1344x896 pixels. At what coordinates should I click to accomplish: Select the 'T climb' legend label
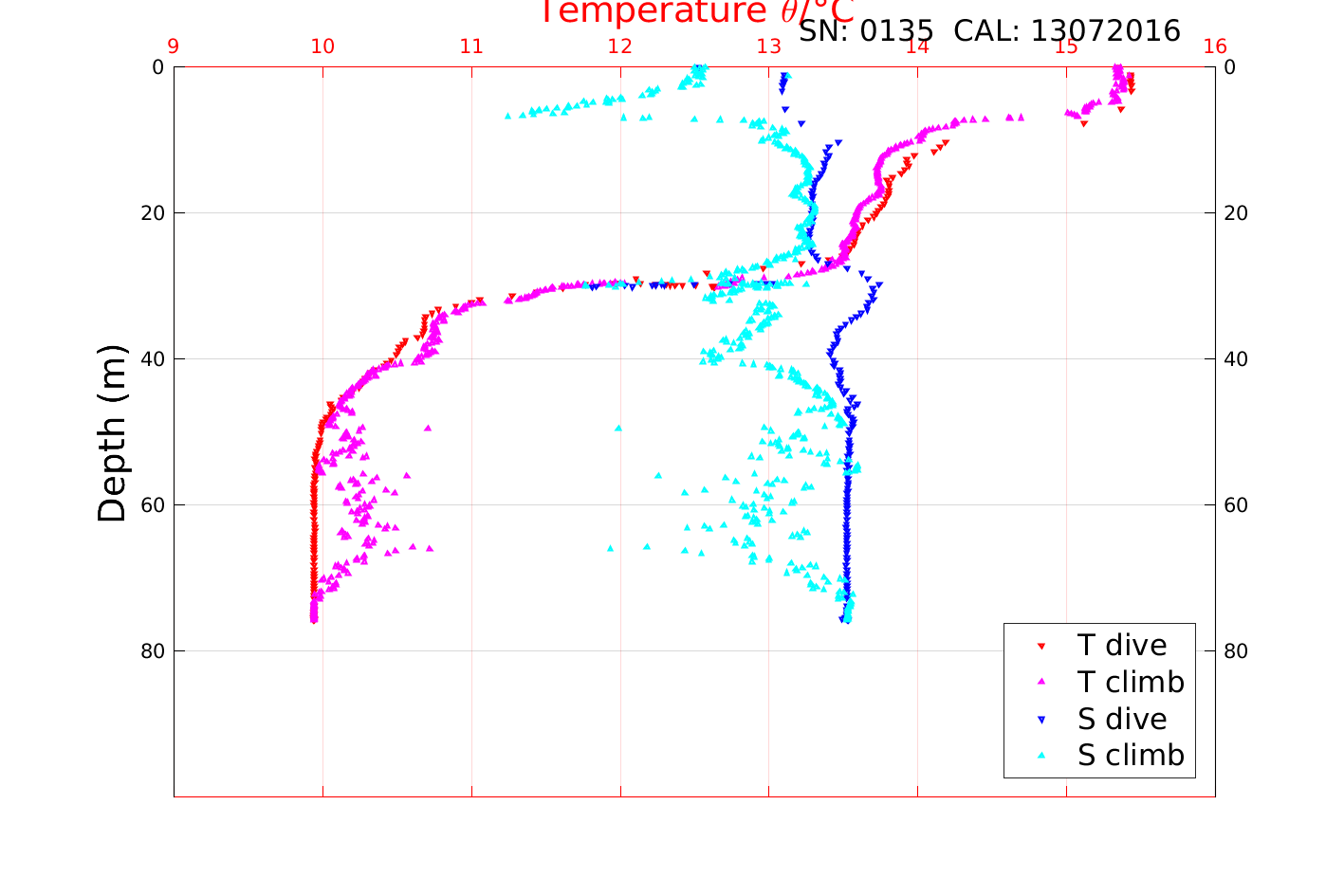[1131, 682]
